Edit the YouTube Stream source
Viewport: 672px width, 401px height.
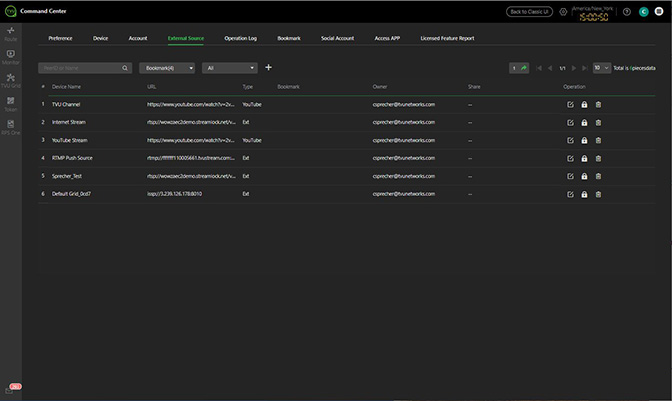pyautogui.click(x=570, y=141)
